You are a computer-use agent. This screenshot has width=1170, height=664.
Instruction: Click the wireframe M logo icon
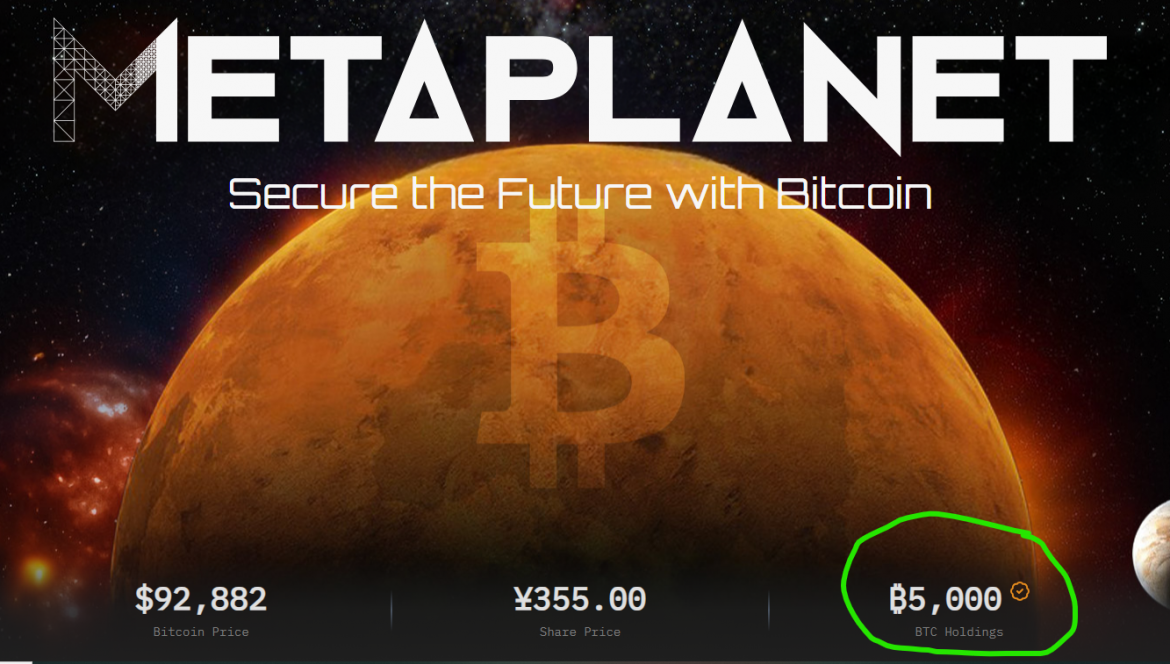[89, 81]
